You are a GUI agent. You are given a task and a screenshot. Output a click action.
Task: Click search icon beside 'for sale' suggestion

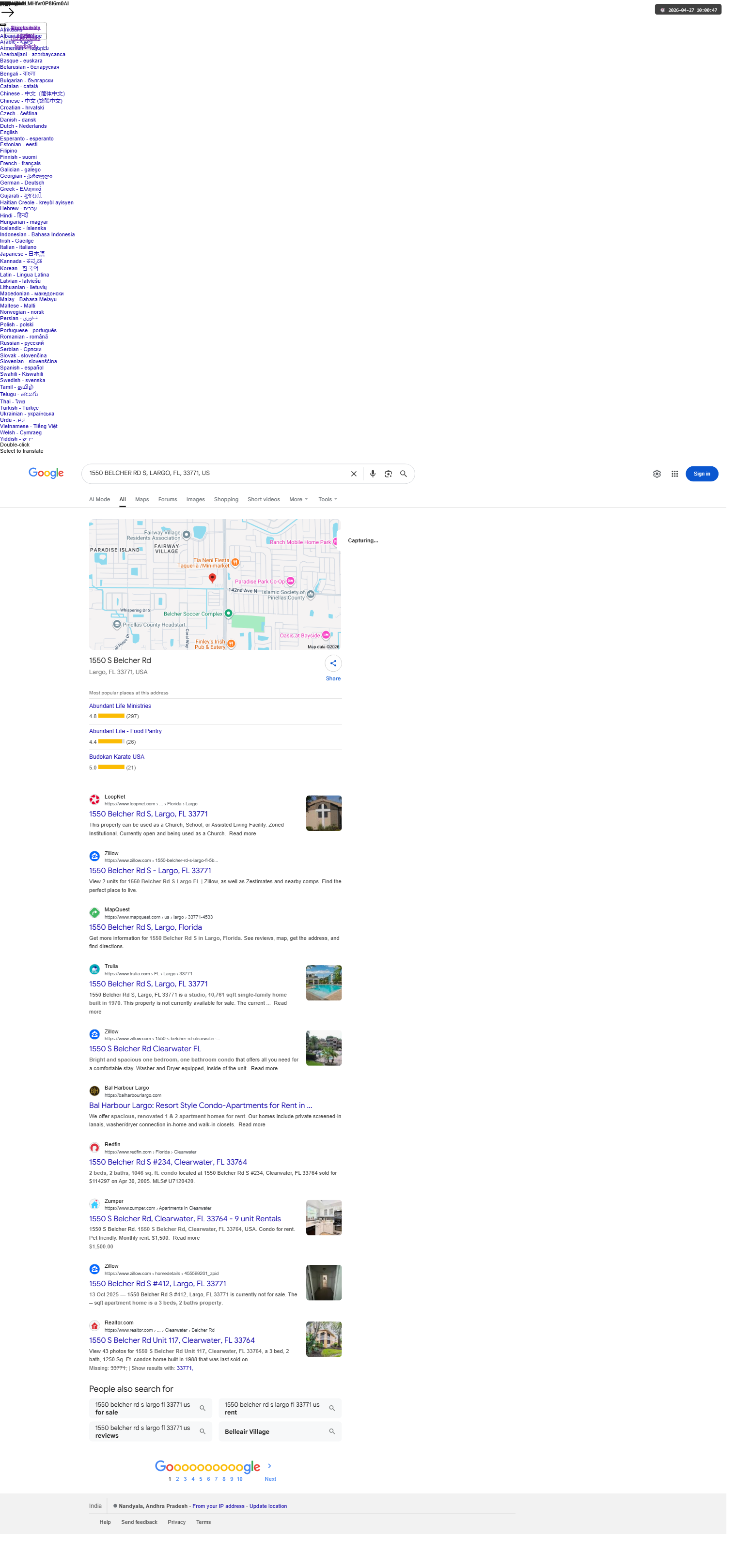click(203, 1409)
